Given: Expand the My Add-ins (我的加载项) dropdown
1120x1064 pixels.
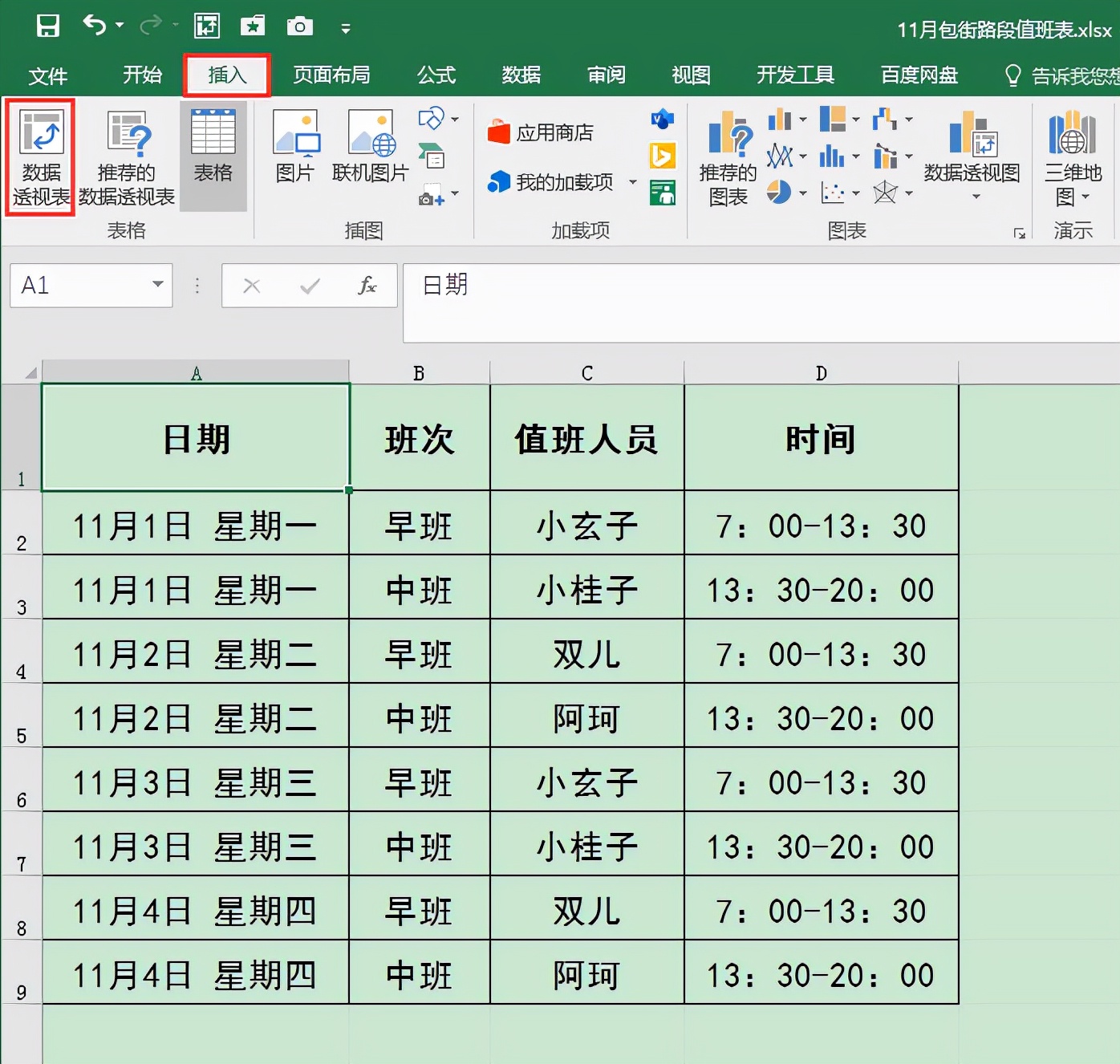Looking at the screenshot, I should click(x=632, y=182).
